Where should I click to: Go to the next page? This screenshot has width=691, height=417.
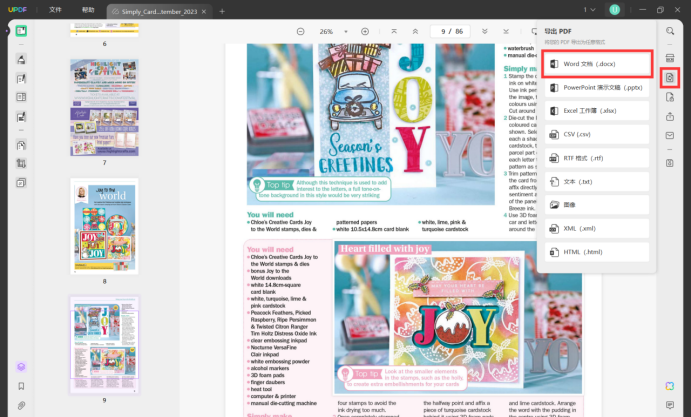pyautogui.click(x=485, y=31)
